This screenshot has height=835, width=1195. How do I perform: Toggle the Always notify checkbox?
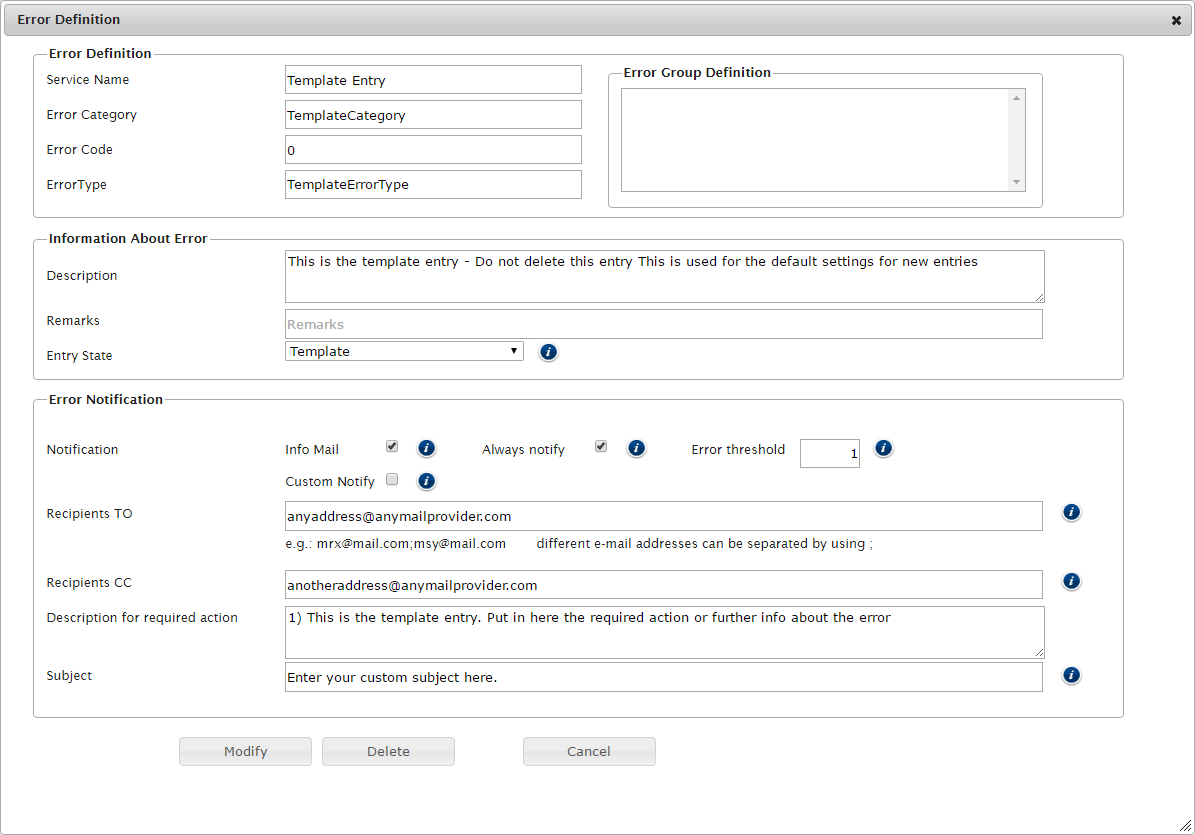(601, 447)
